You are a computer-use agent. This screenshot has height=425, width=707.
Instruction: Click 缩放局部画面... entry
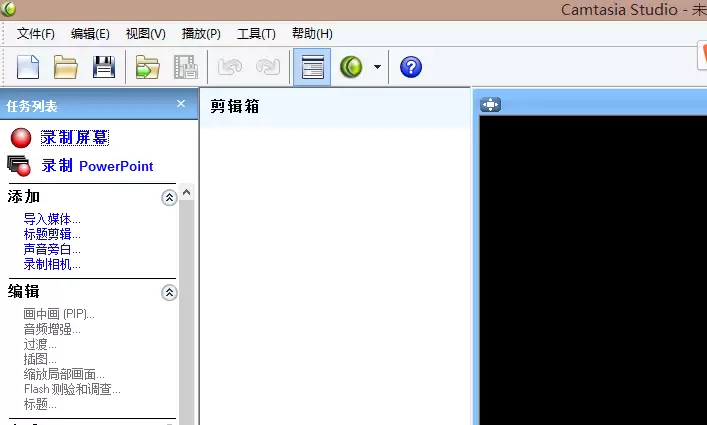pos(64,375)
